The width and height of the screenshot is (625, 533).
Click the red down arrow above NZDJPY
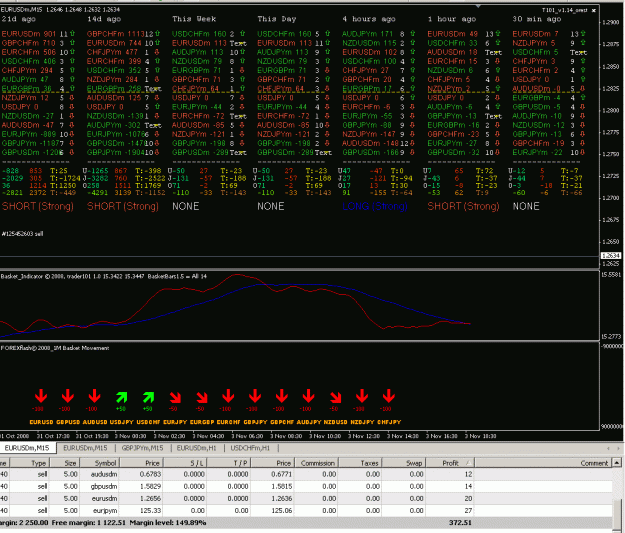pyautogui.click(x=362, y=396)
